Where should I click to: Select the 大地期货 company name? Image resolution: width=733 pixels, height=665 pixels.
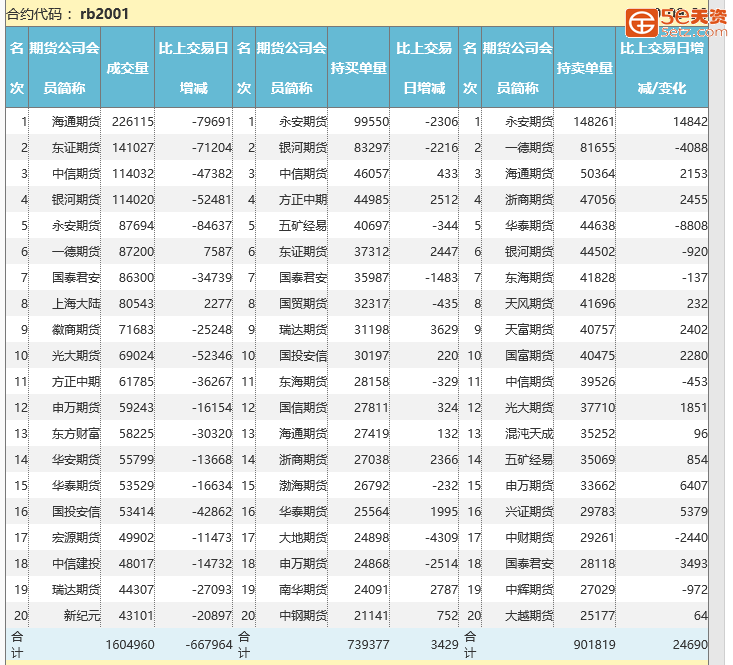pos(303,538)
